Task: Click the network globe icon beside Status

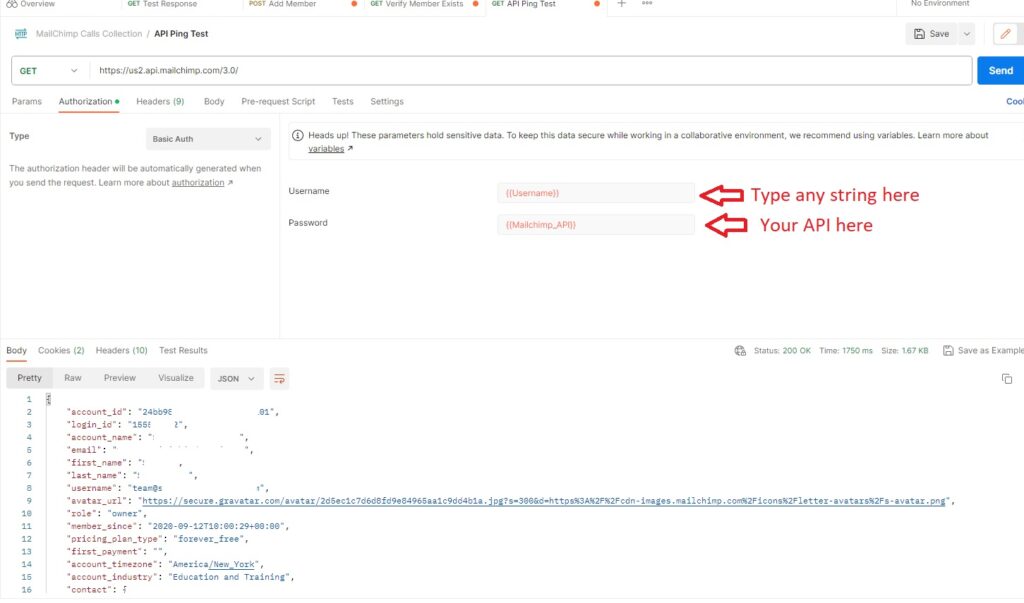Action: 740,351
